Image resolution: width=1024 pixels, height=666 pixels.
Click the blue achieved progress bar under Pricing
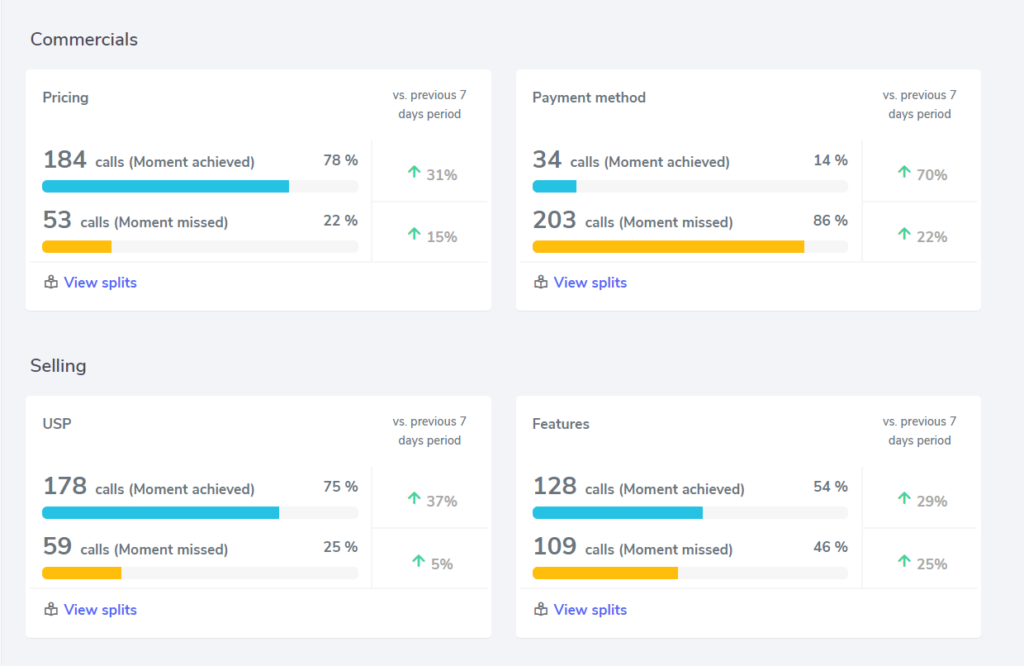165,186
